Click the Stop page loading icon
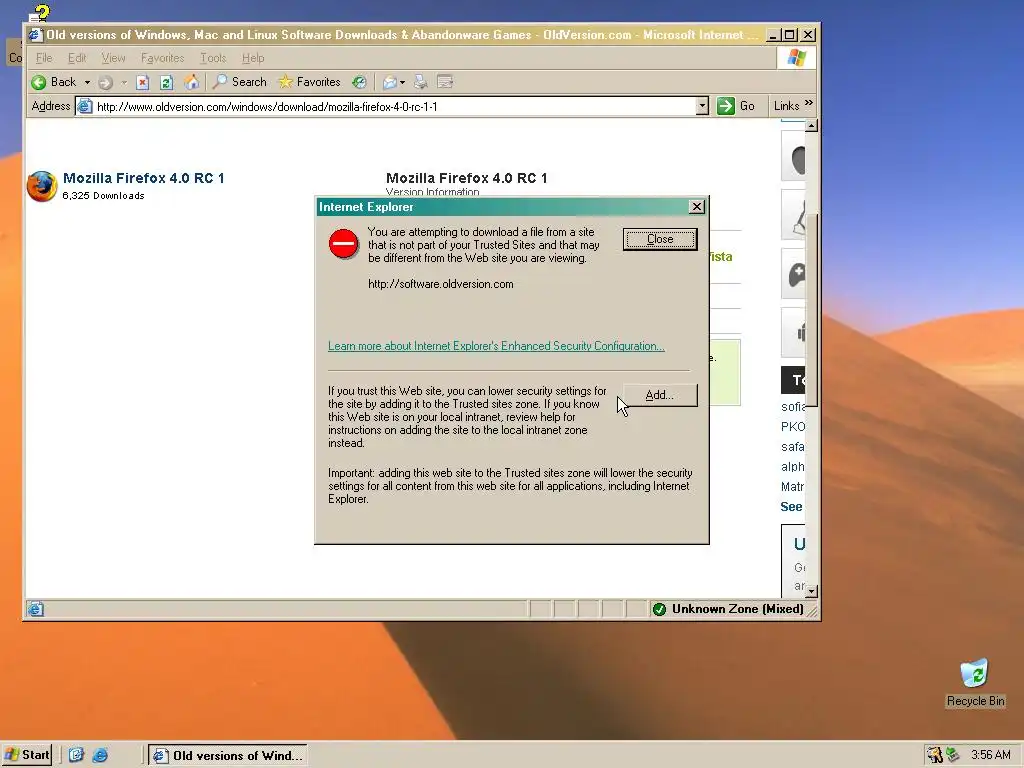Image resolution: width=1024 pixels, height=768 pixels. (142, 82)
